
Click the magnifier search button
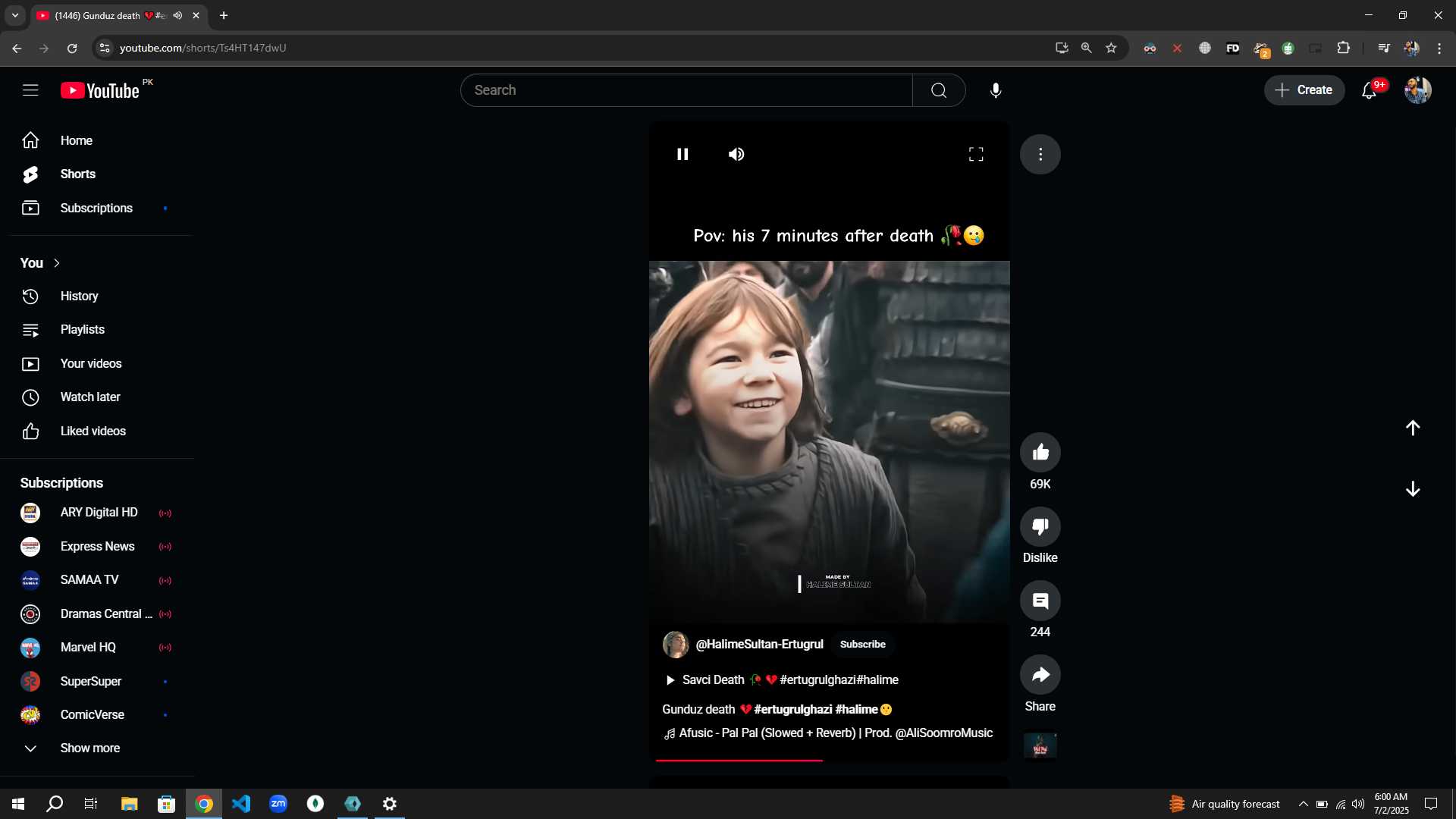[x=939, y=90]
